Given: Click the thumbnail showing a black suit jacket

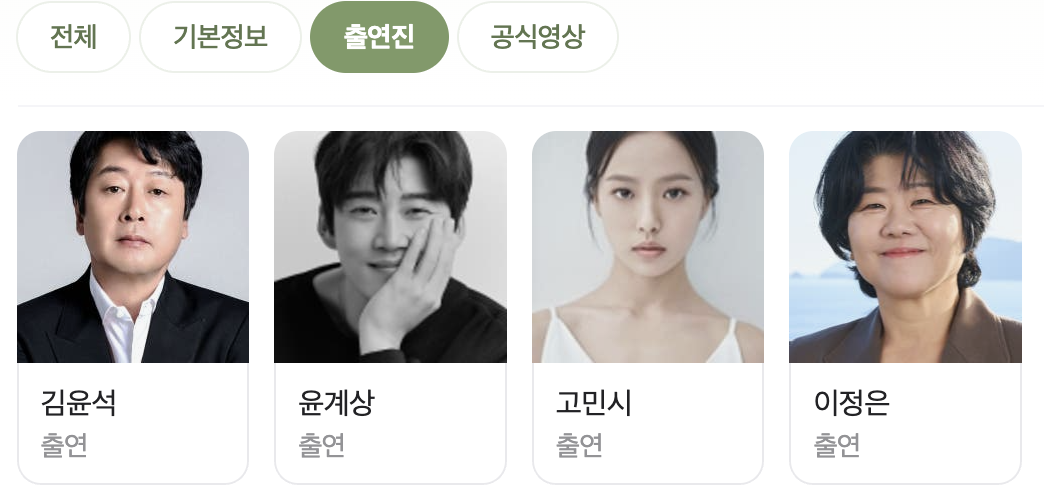Looking at the screenshot, I should pyautogui.click(x=133, y=247).
